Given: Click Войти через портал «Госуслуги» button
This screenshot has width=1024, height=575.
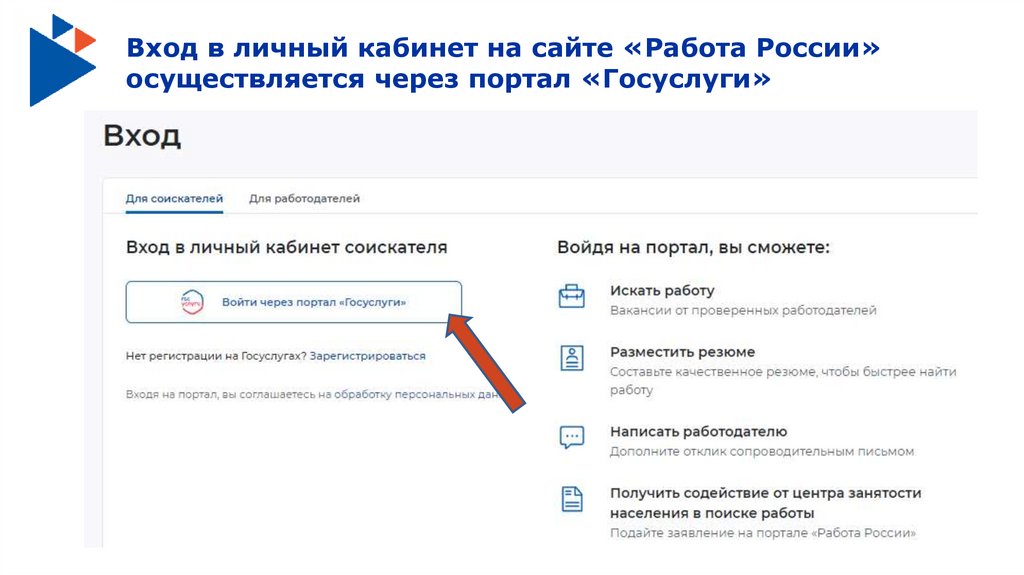Looking at the screenshot, I should [294, 302].
